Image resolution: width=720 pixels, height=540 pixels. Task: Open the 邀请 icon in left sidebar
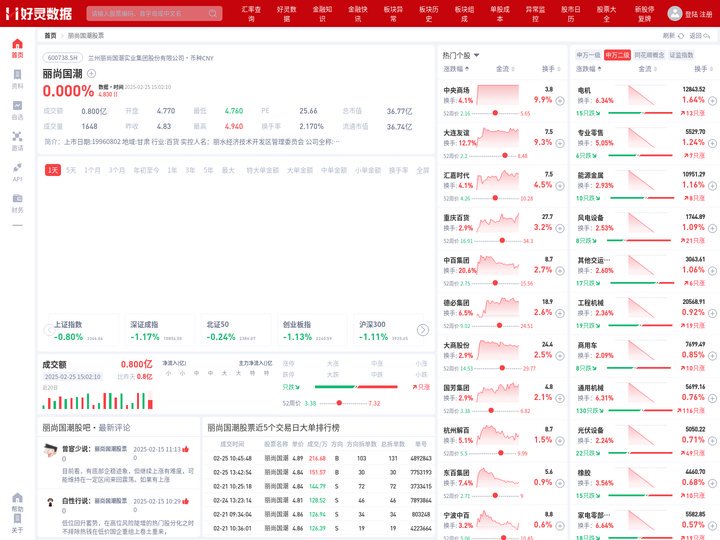pyautogui.click(x=17, y=136)
